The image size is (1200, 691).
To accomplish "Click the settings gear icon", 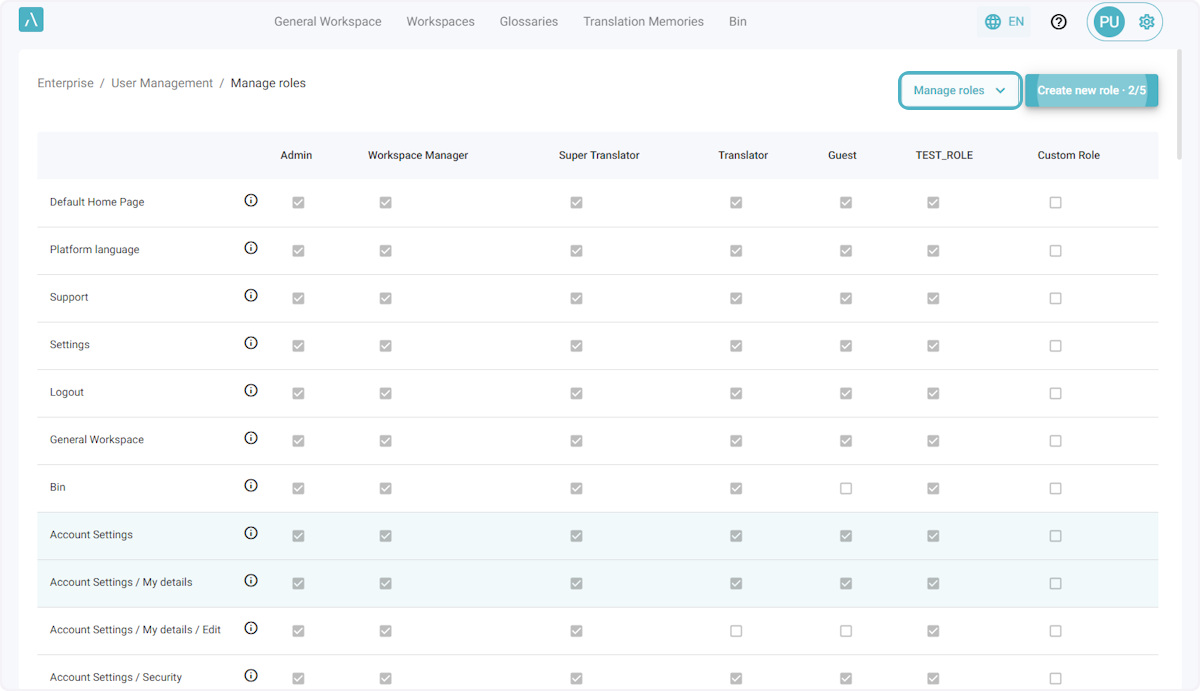I will tap(1146, 21).
